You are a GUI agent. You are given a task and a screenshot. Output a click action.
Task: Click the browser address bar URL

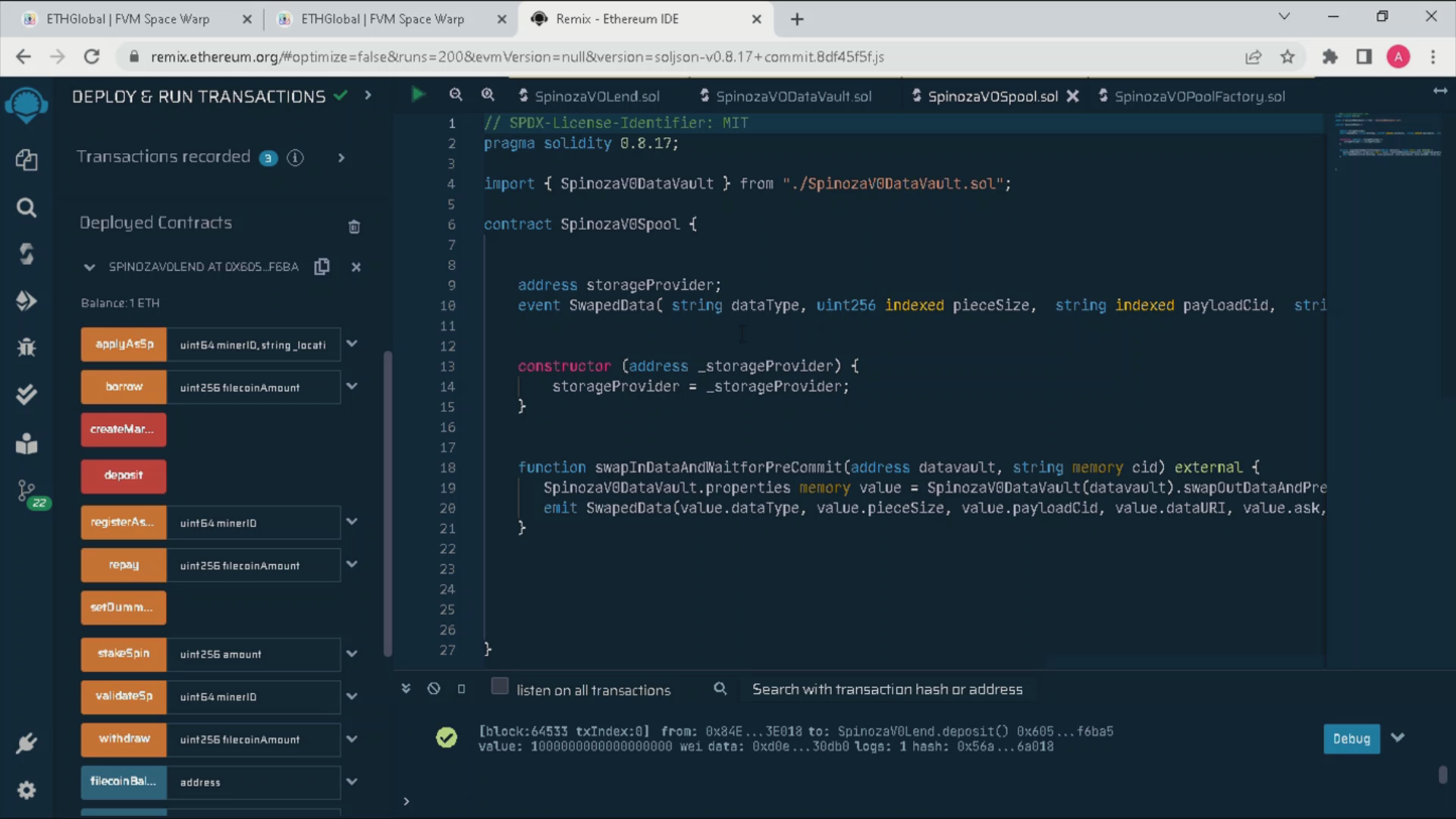click(517, 57)
